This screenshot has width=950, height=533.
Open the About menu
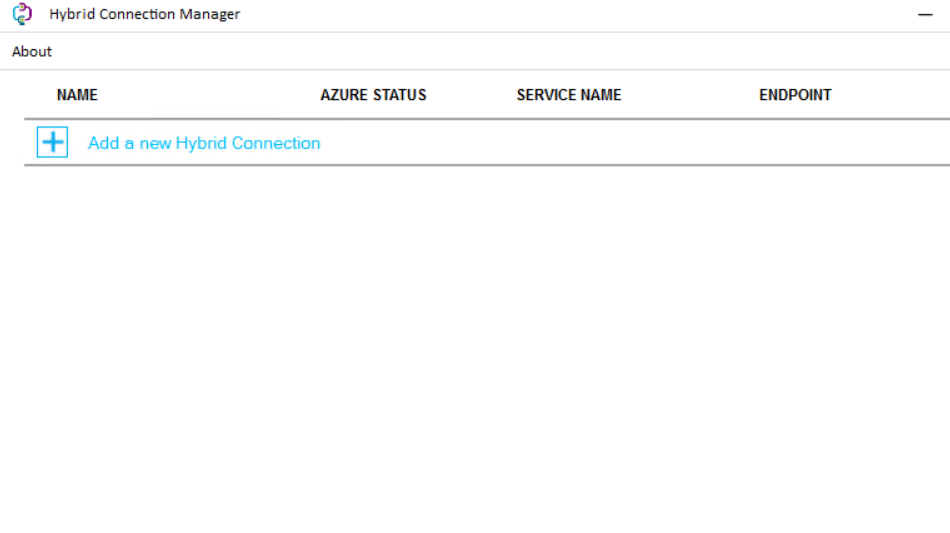coord(32,51)
